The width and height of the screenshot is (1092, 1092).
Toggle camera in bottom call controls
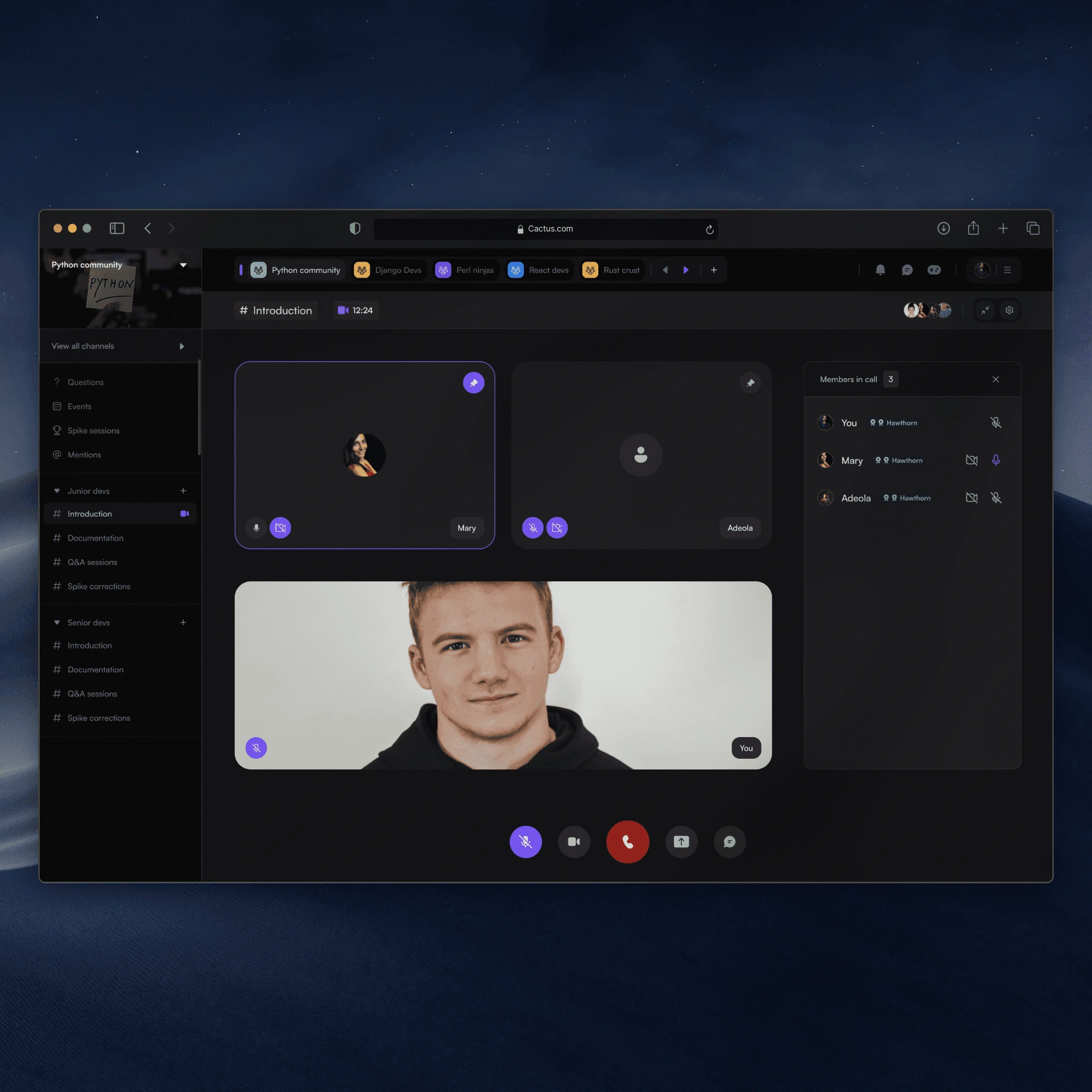pyautogui.click(x=574, y=842)
